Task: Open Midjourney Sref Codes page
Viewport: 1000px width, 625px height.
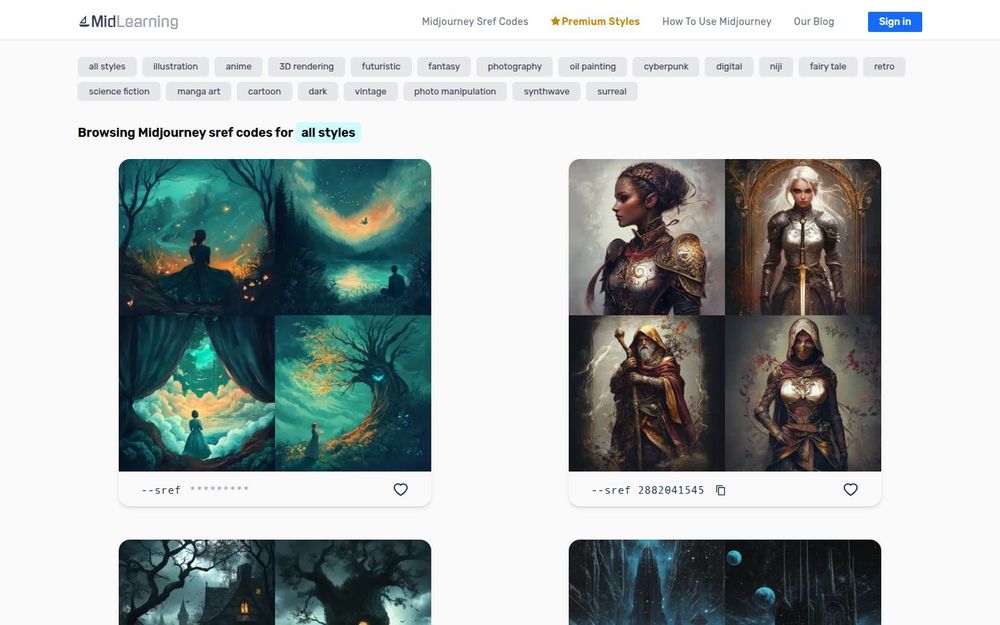Action: click(475, 22)
